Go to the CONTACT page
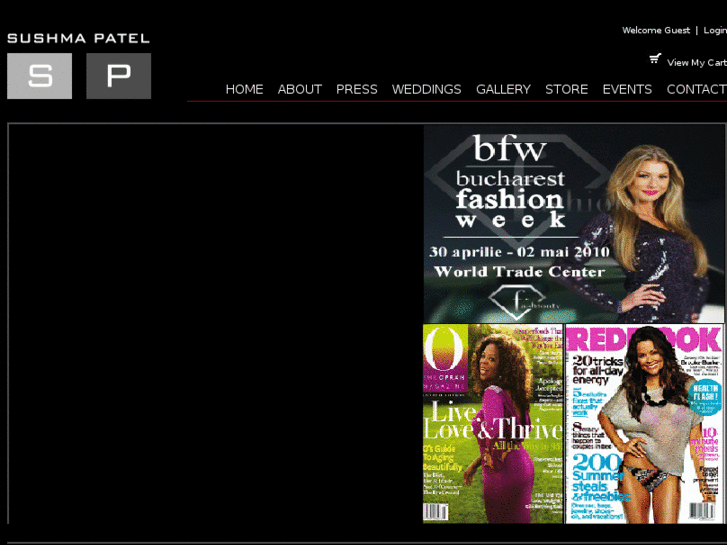This screenshot has width=727, height=545. [696, 89]
